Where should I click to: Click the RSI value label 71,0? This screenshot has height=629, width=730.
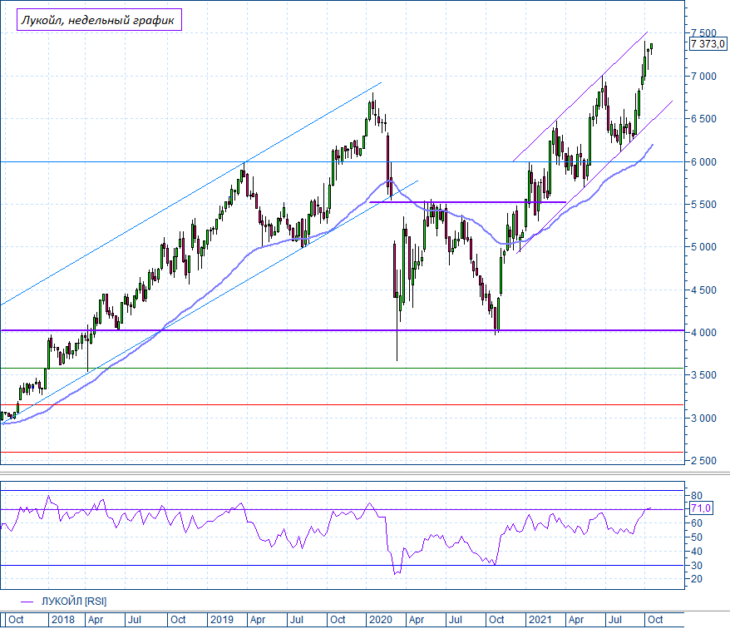click(x=701, y=508)
